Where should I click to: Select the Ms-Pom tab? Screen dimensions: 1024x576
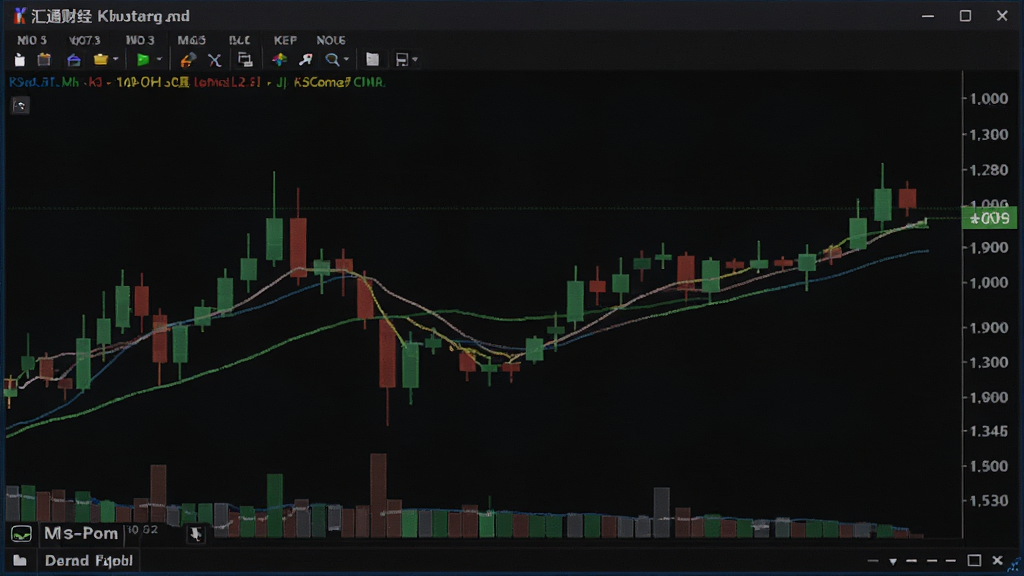tap(81, 534)
